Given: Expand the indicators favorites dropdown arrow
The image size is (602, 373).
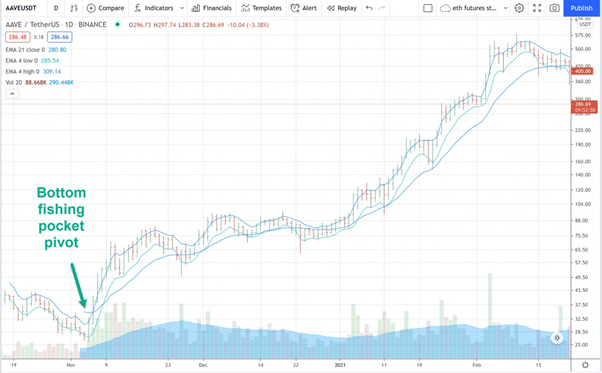Looking at the screenshot, I should coord(182,8).
